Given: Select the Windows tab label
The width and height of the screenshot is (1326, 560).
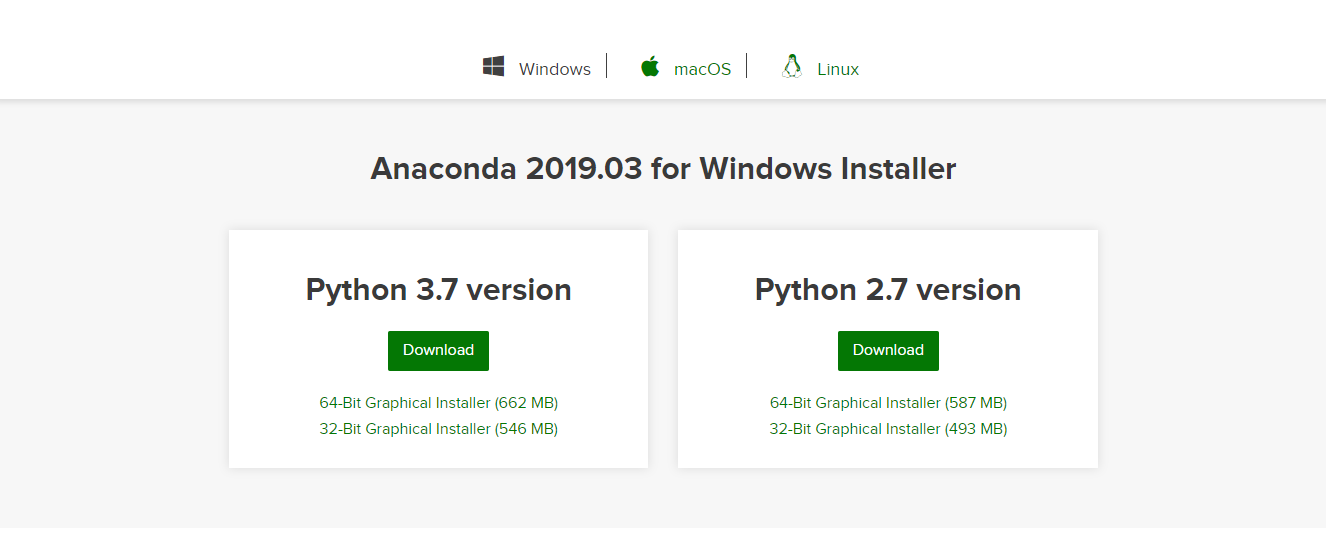Looking at the screenshot, I should (555, 69).
